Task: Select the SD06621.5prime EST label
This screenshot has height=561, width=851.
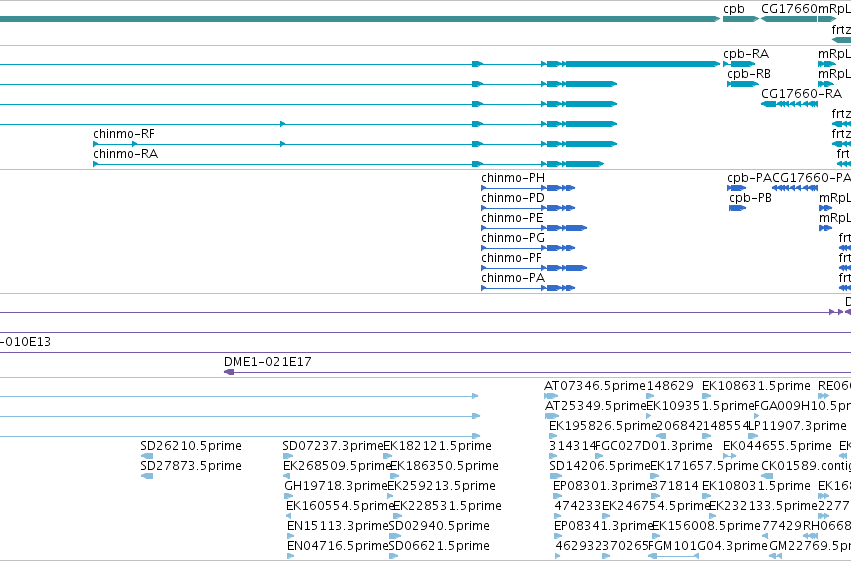Action: 439,546
